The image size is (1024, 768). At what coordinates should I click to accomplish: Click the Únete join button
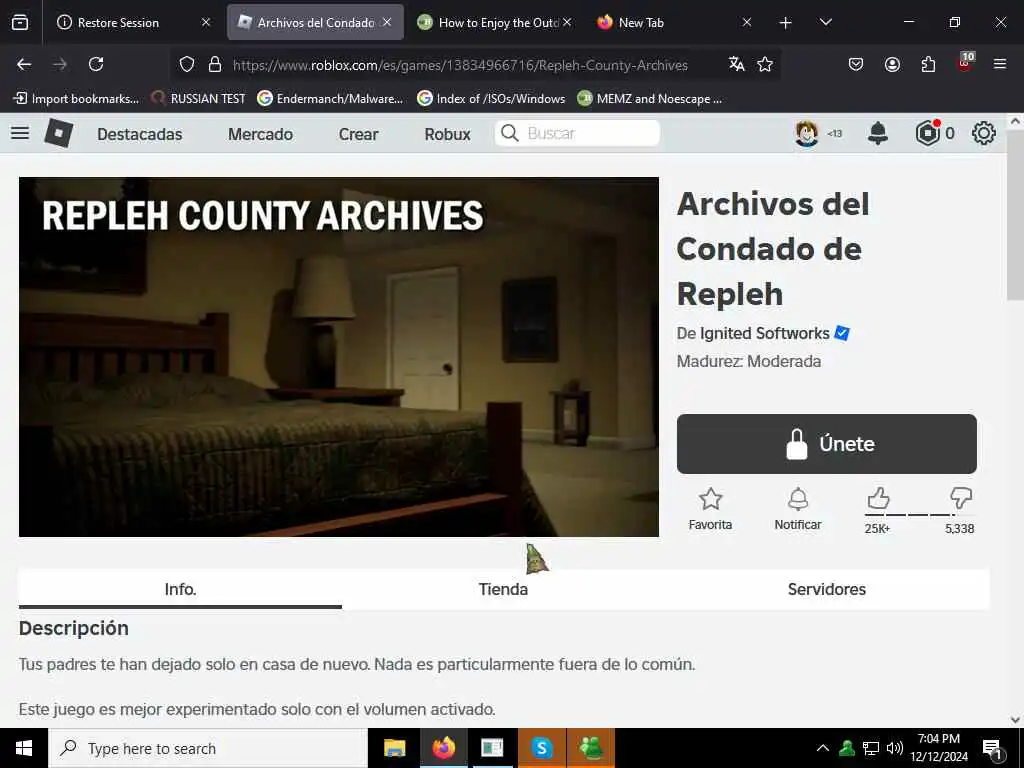(x=827, y=444)
